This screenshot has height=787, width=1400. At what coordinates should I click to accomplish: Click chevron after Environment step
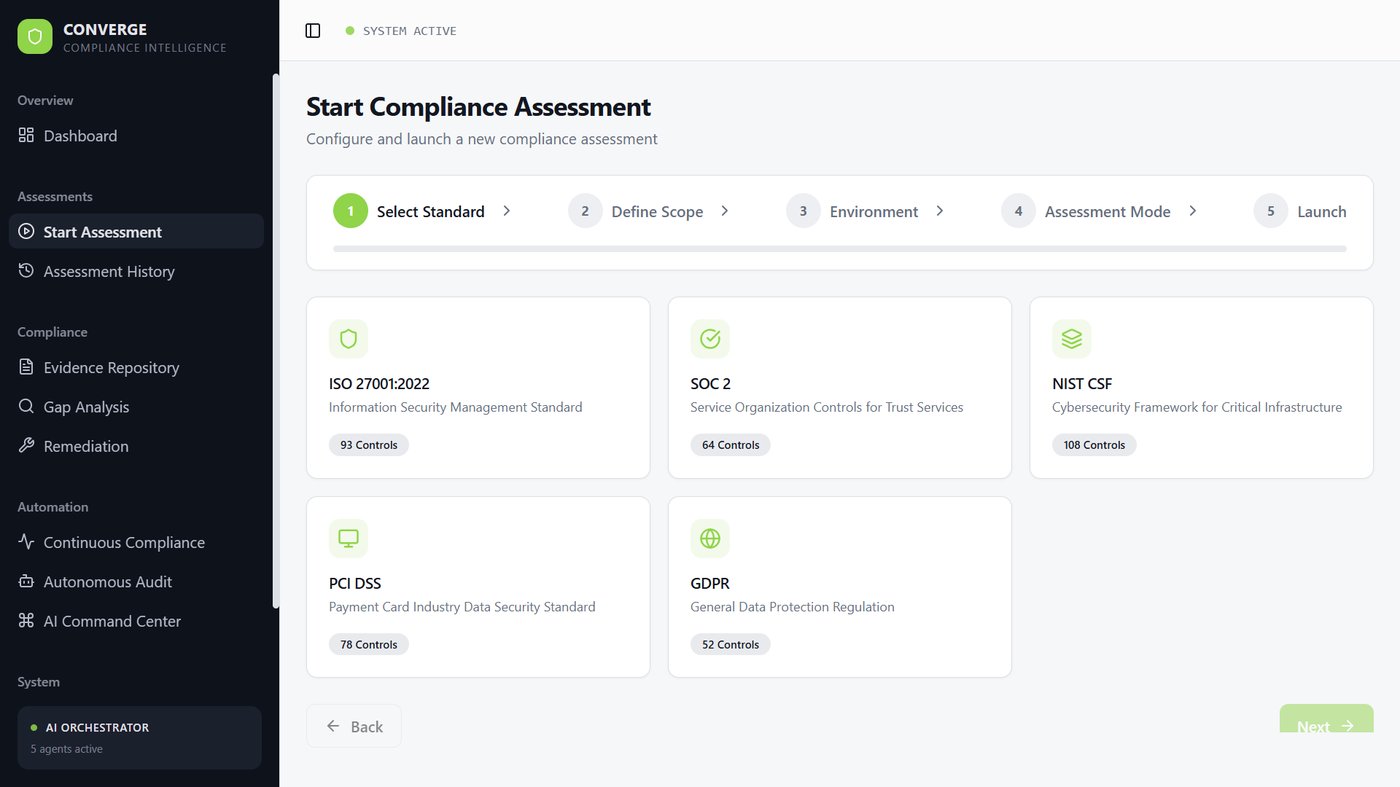click(940, 211)
